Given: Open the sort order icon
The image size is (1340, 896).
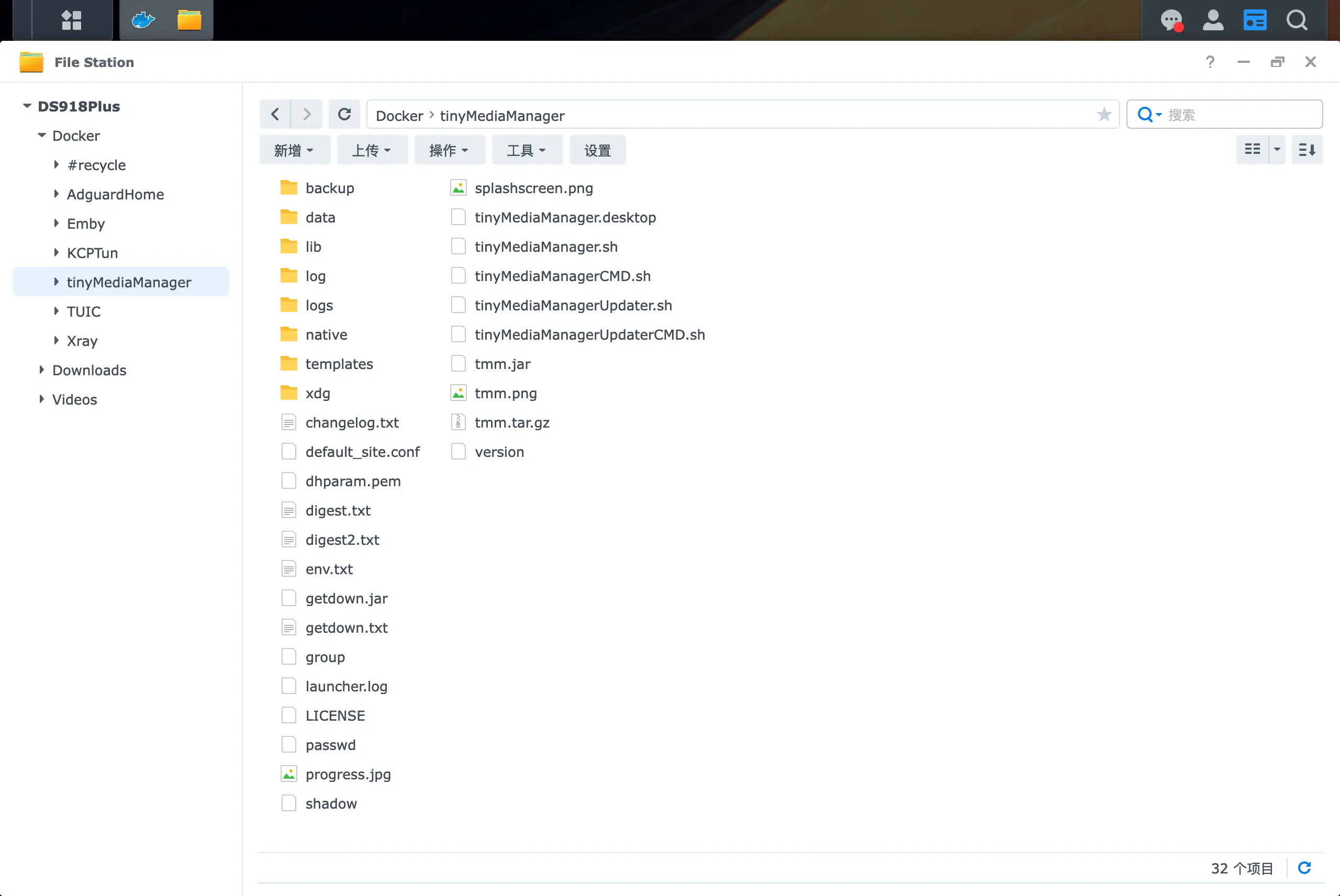Looking at the screenshot, I should pos(1308,150).
